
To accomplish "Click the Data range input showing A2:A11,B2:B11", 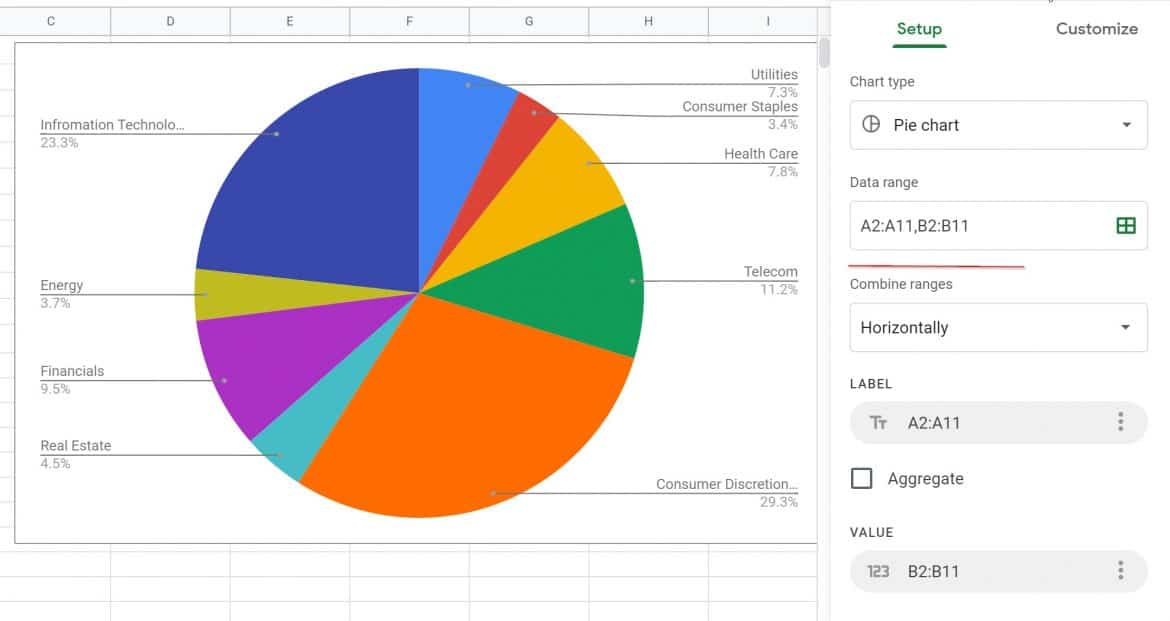I will (940, 225).
